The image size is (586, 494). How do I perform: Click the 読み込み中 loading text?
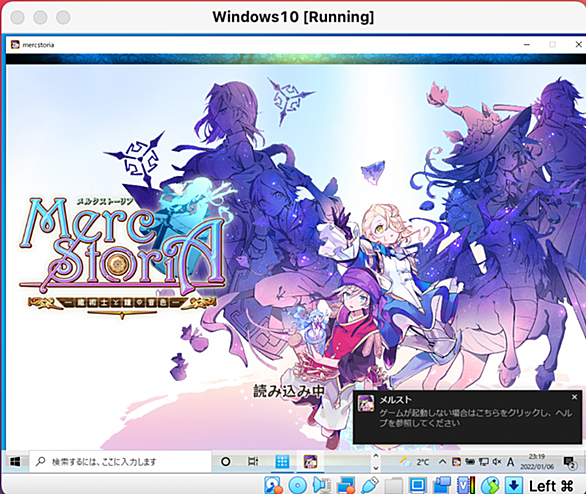point(289,391)
